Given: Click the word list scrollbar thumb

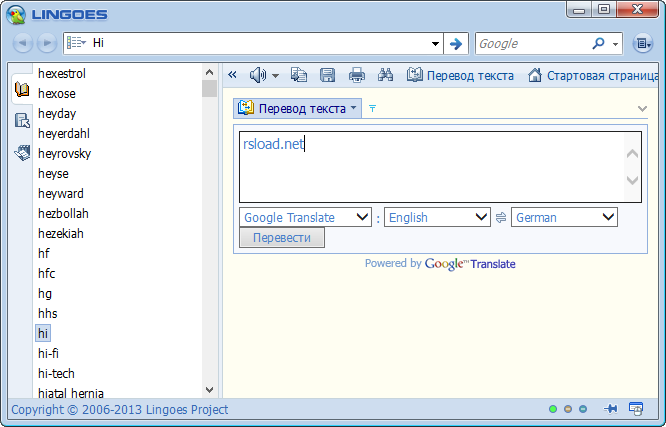Looking at the screenshot, I should (209, 88).
